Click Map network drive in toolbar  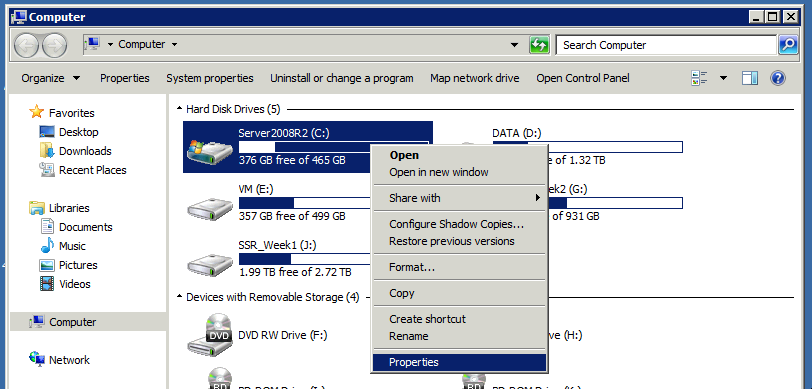[x=474, y=78]
